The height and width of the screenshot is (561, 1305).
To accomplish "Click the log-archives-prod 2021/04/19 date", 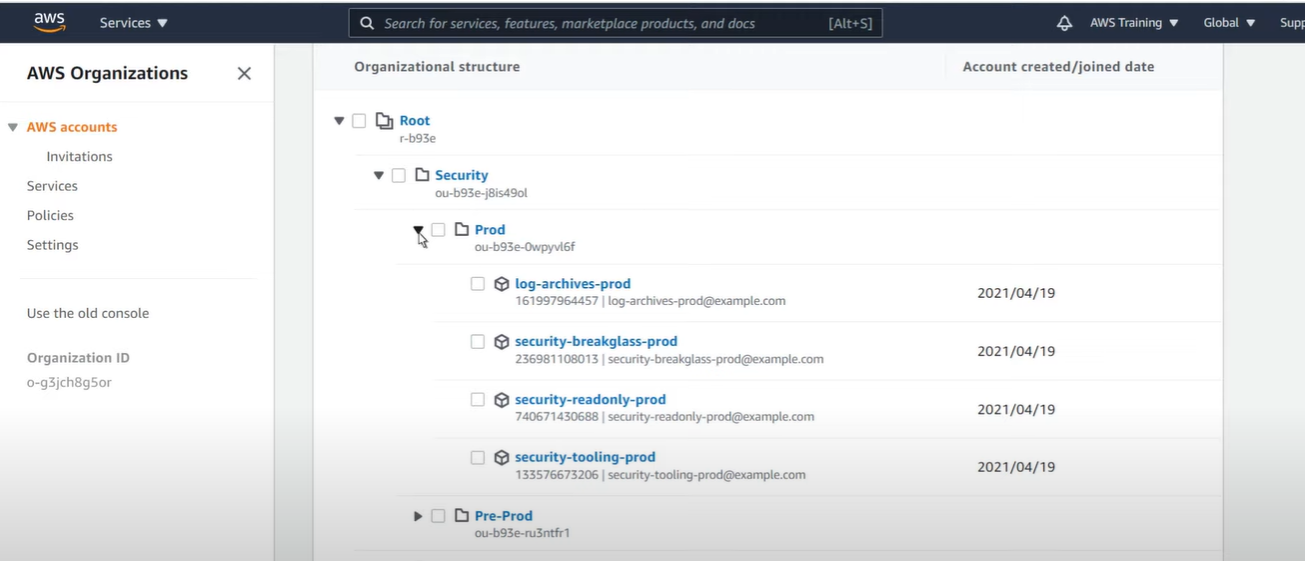I will pos(1016,293).
